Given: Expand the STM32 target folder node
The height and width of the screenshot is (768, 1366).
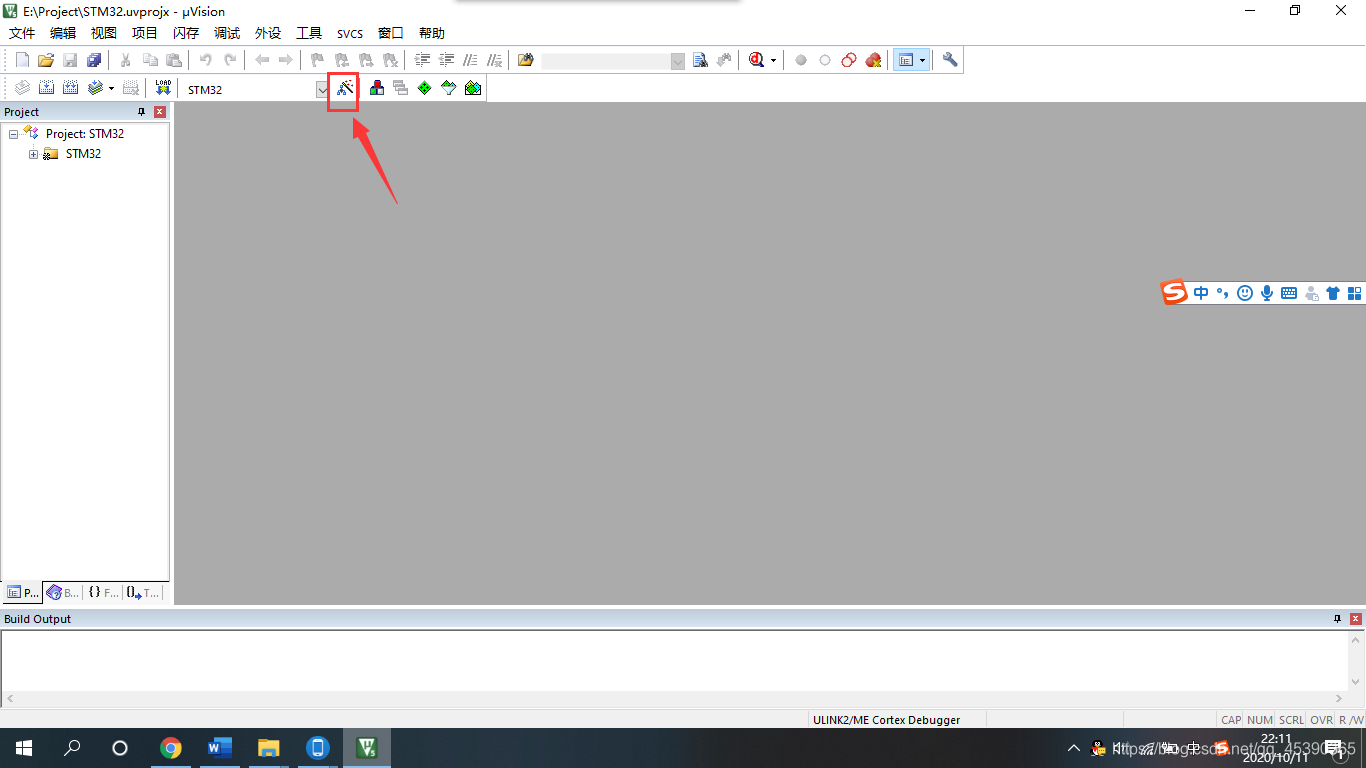Looking at the screenshot, I should [x=34, y=154].
